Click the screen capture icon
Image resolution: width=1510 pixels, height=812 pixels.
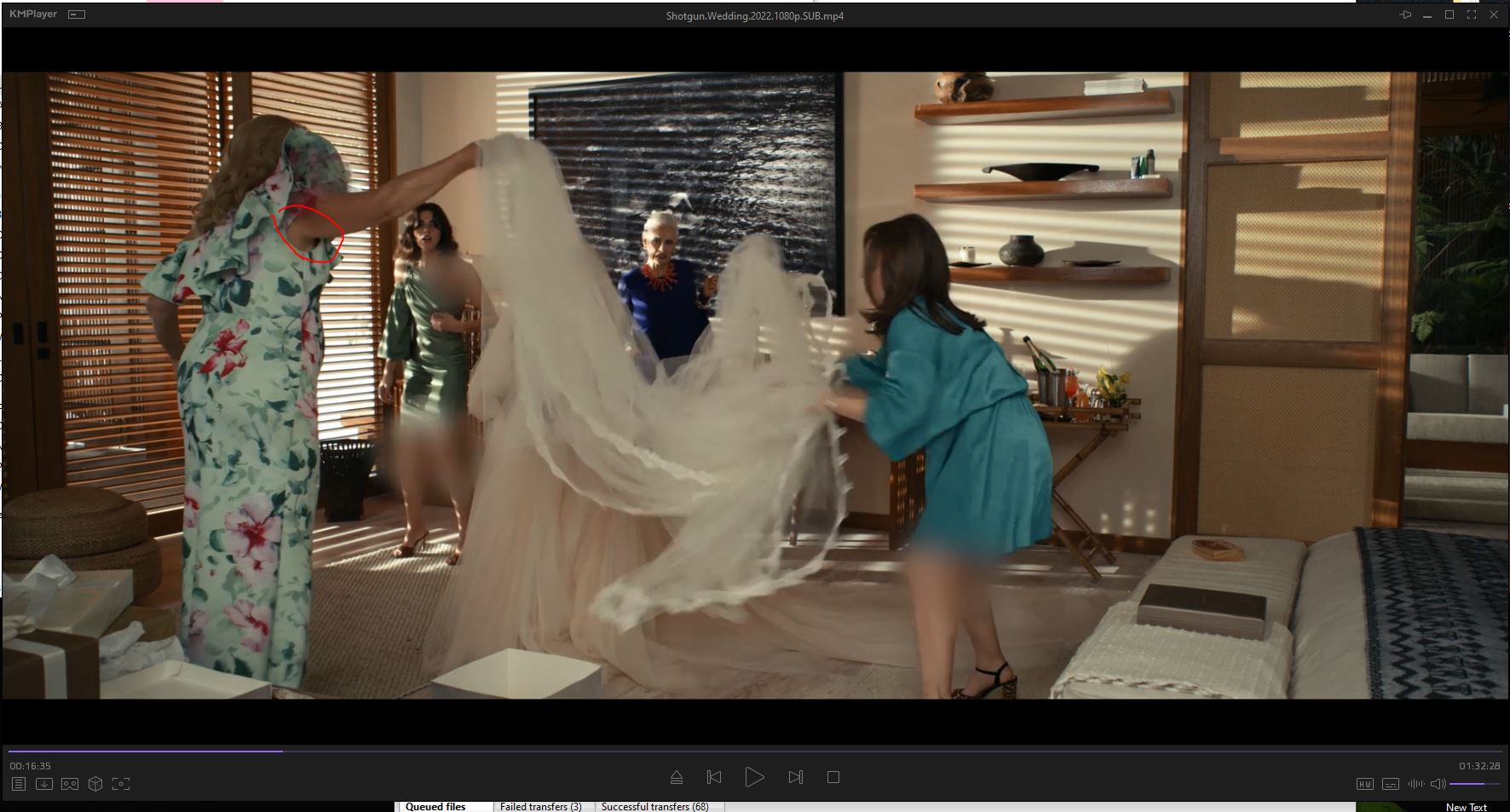pos(121,784)
